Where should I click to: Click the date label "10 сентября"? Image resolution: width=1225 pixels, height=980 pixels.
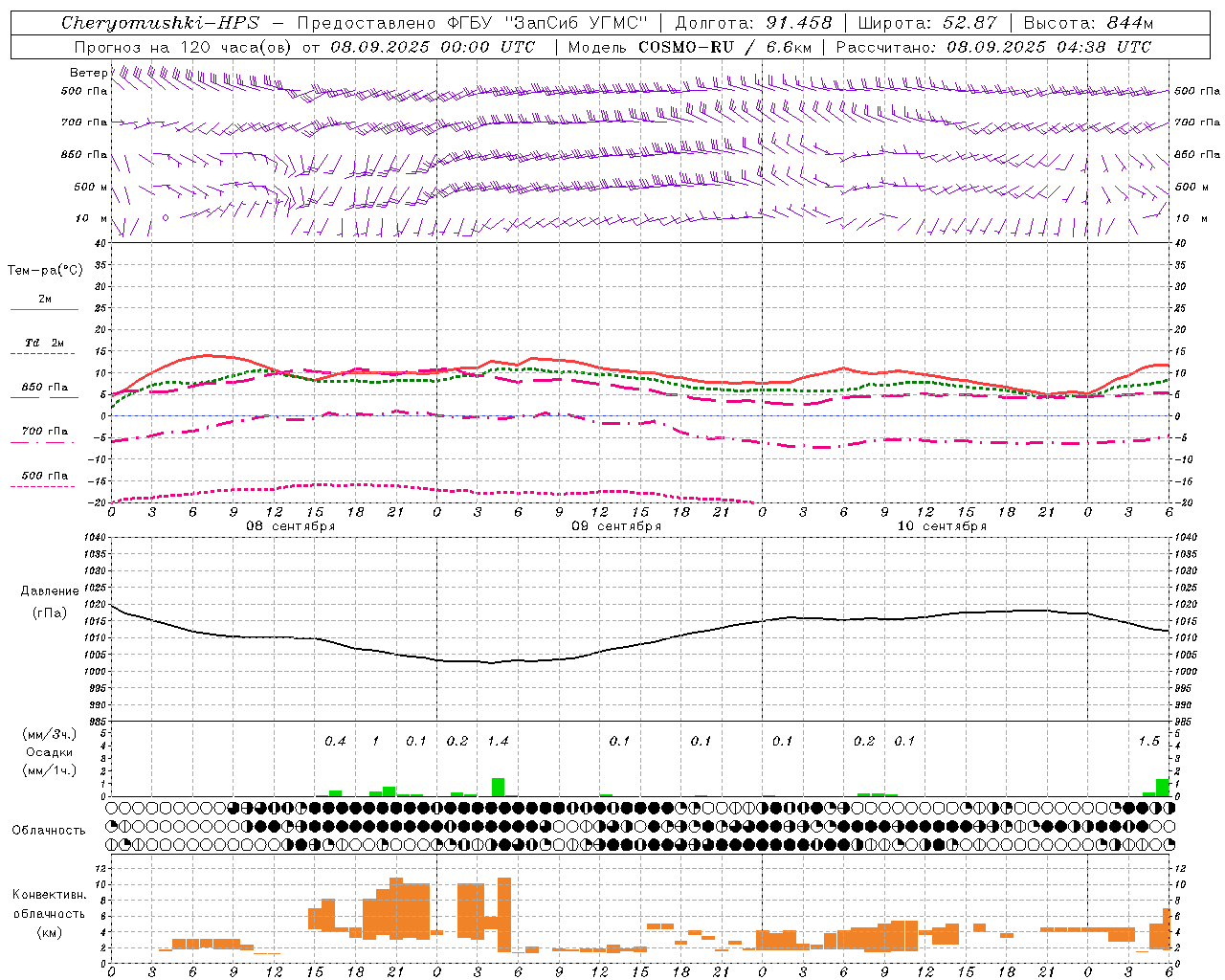point(942,526)
